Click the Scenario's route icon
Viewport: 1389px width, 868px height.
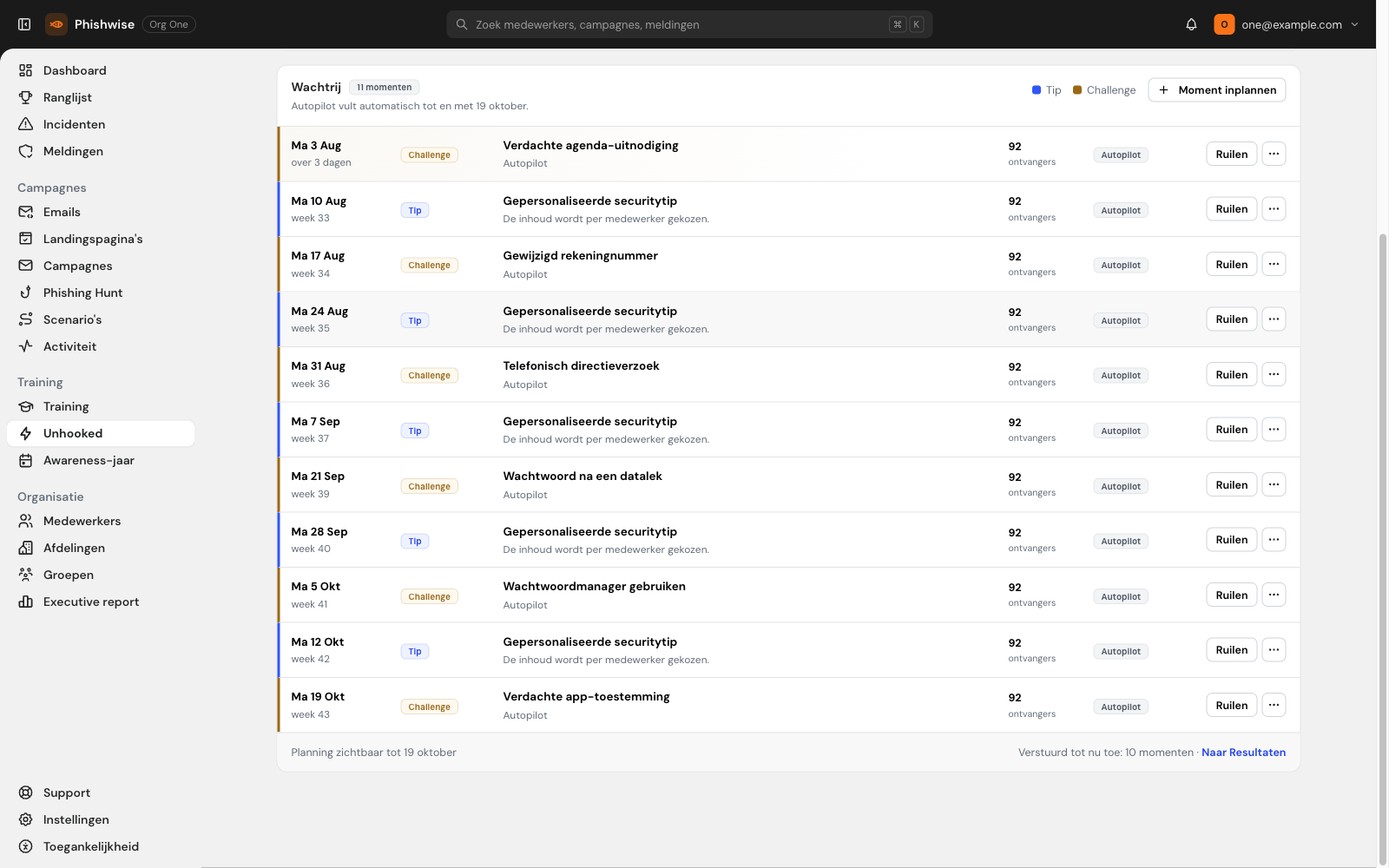pyautogui.click(x=26, y=319)
